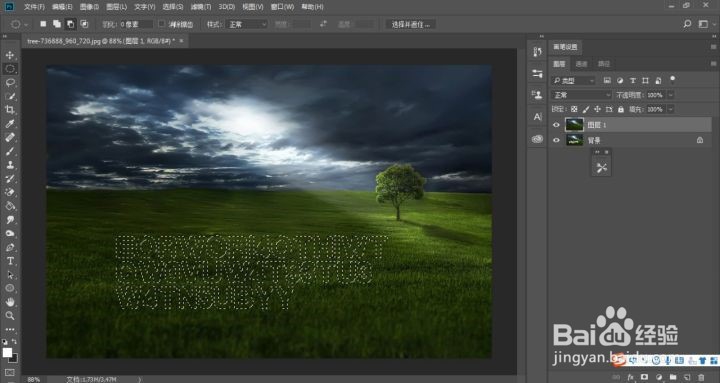Toggle the anti-alias checkbox
This screenshot has width=720, height=383.
(162, 23)
